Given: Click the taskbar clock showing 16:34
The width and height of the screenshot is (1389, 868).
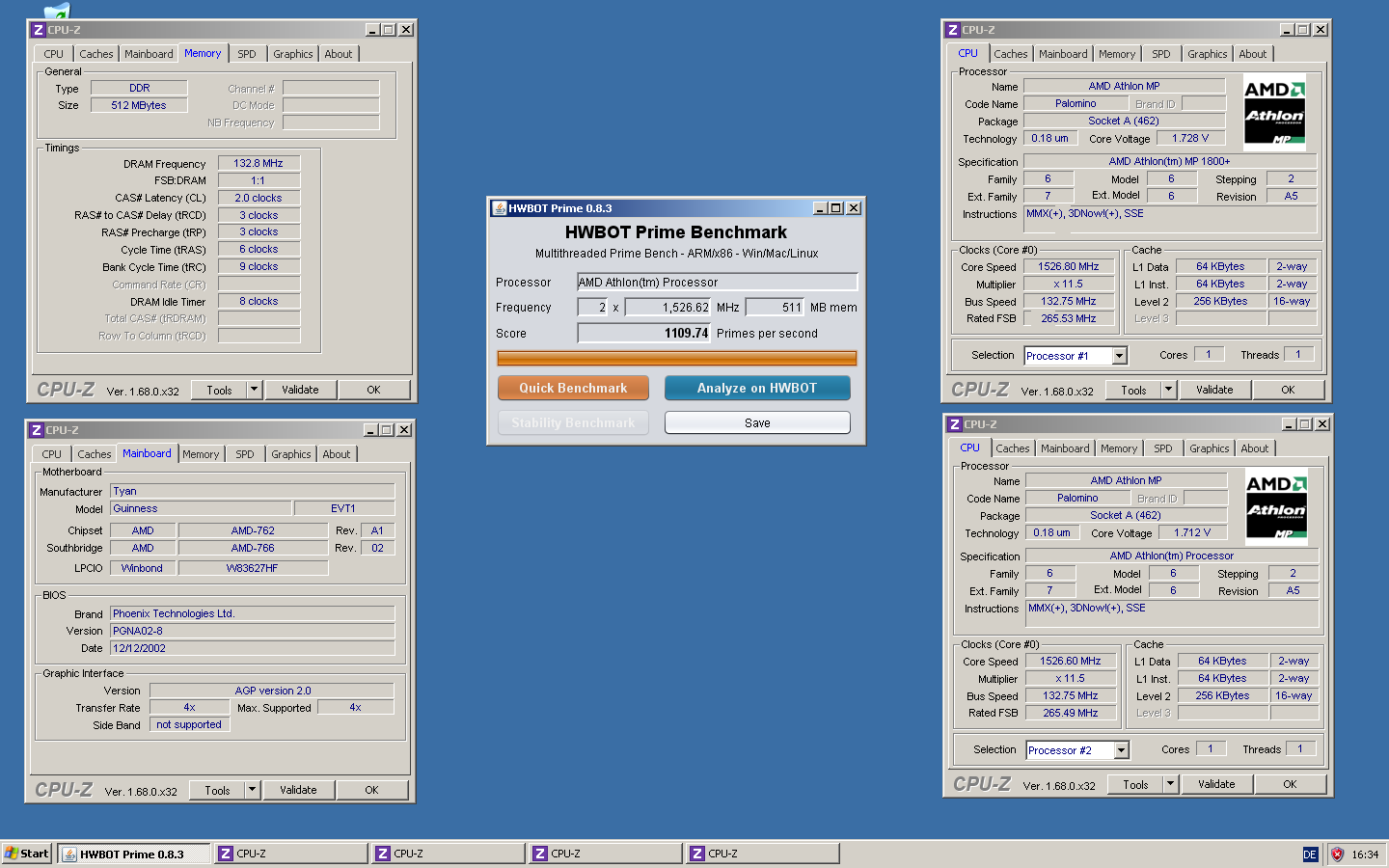Looking at the screenshot, I should (x=1365, y=854).
